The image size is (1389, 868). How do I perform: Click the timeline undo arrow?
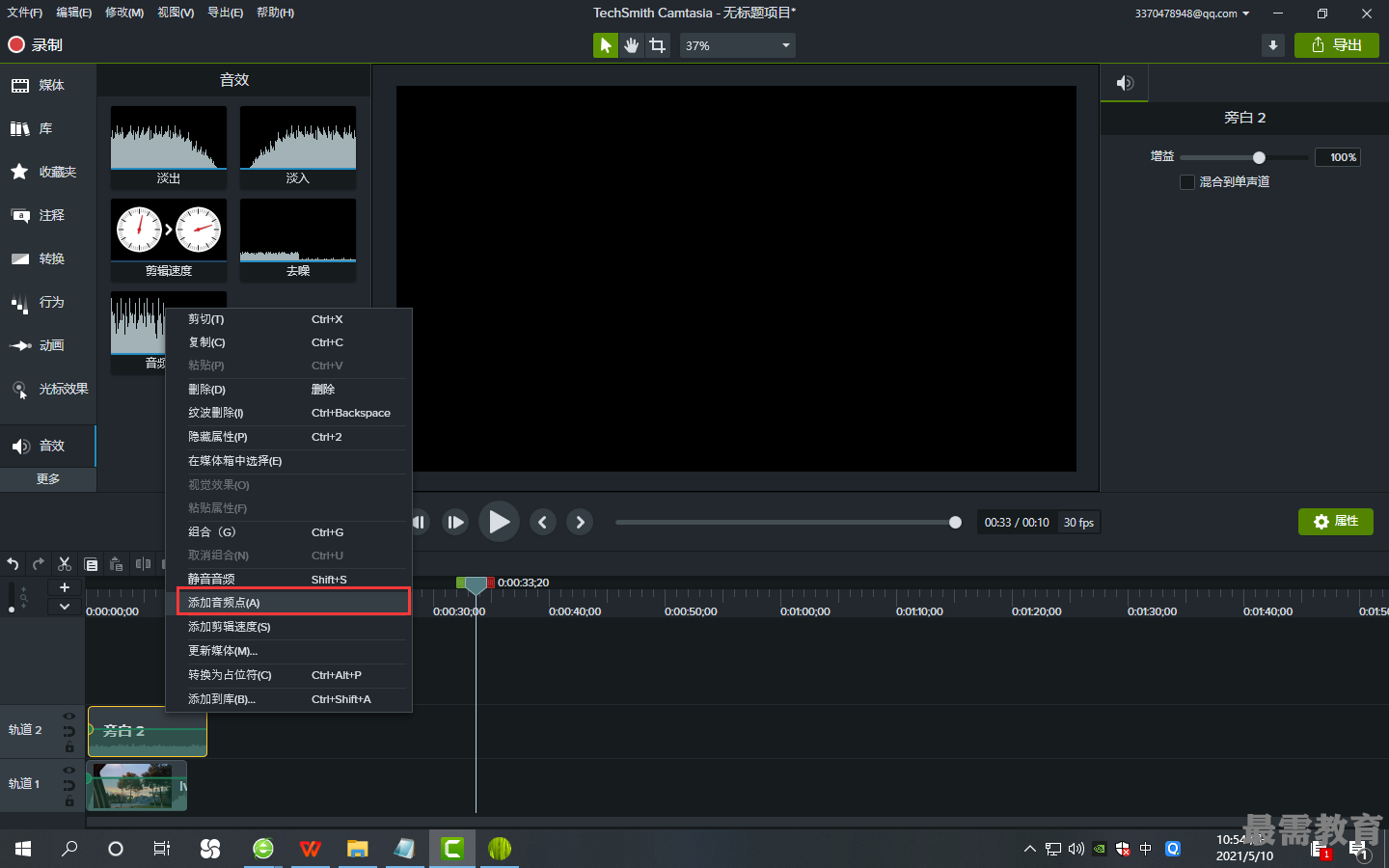13,564
